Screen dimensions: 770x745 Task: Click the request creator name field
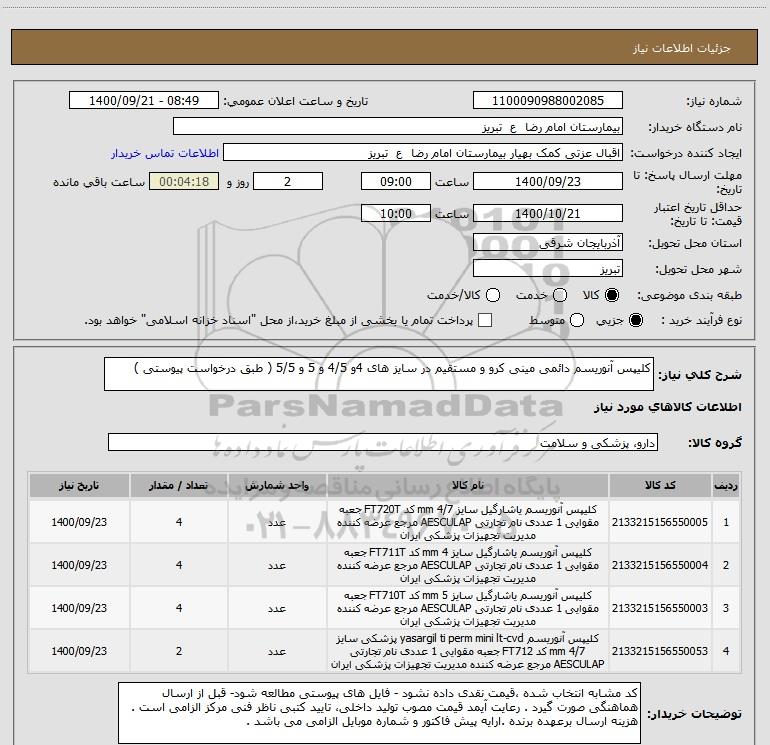(x=423, y=153)
